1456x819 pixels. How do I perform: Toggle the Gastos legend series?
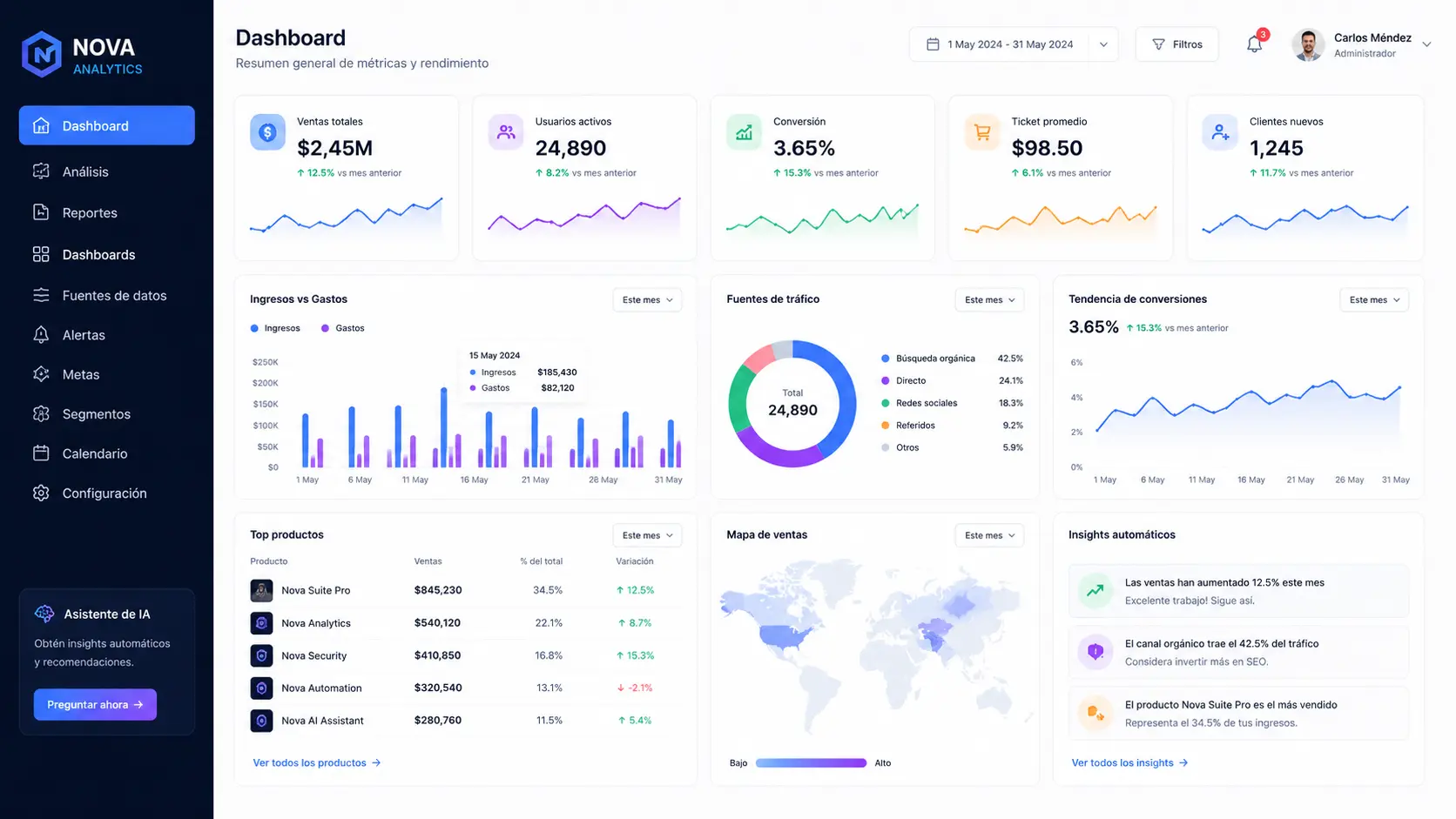pyautogui.click(x=343, y=328)
